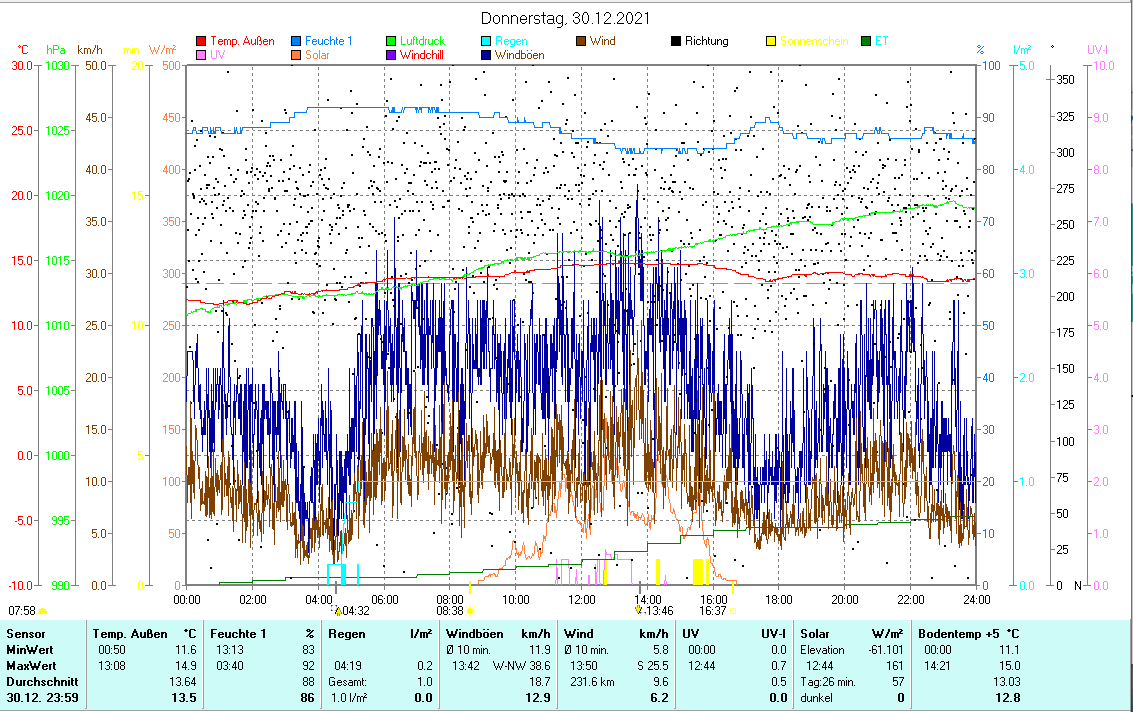Click the chart title Donnerstag, 30.12.2021
The width and height of the screenshot is (1133, 712).
click(566, 19)
